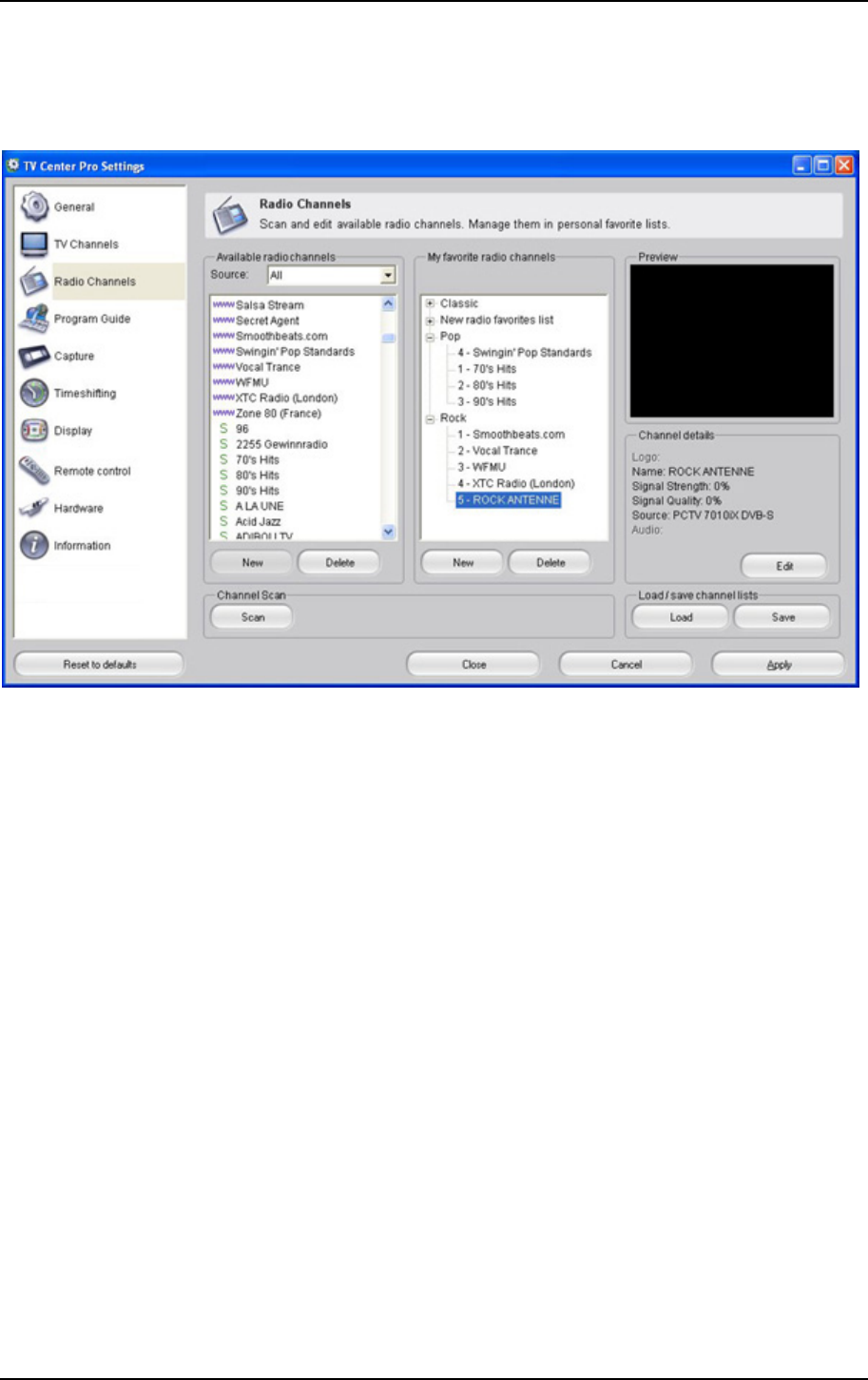This screenshot has width=868, height=1380.
Task: Click New under my favorite radio channels
Action: (463, 562)
